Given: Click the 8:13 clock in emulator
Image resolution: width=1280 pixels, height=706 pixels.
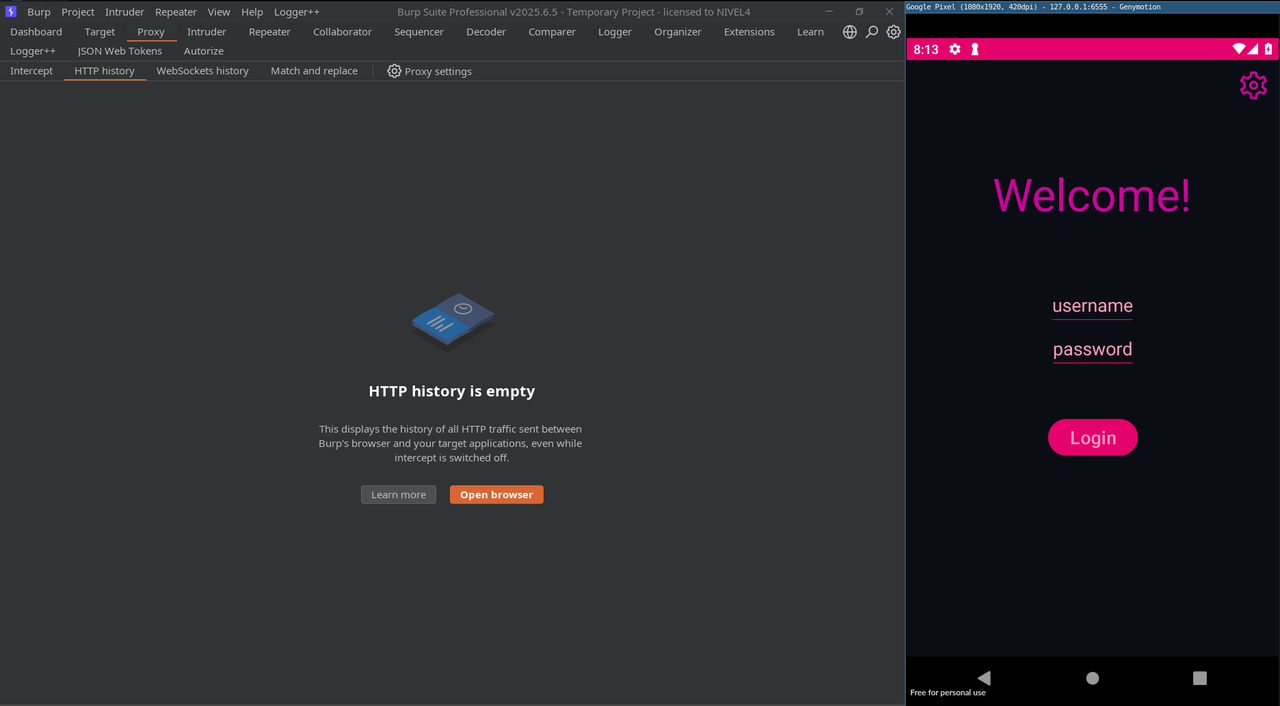Looking at the screenshot, I should [926, 49].
